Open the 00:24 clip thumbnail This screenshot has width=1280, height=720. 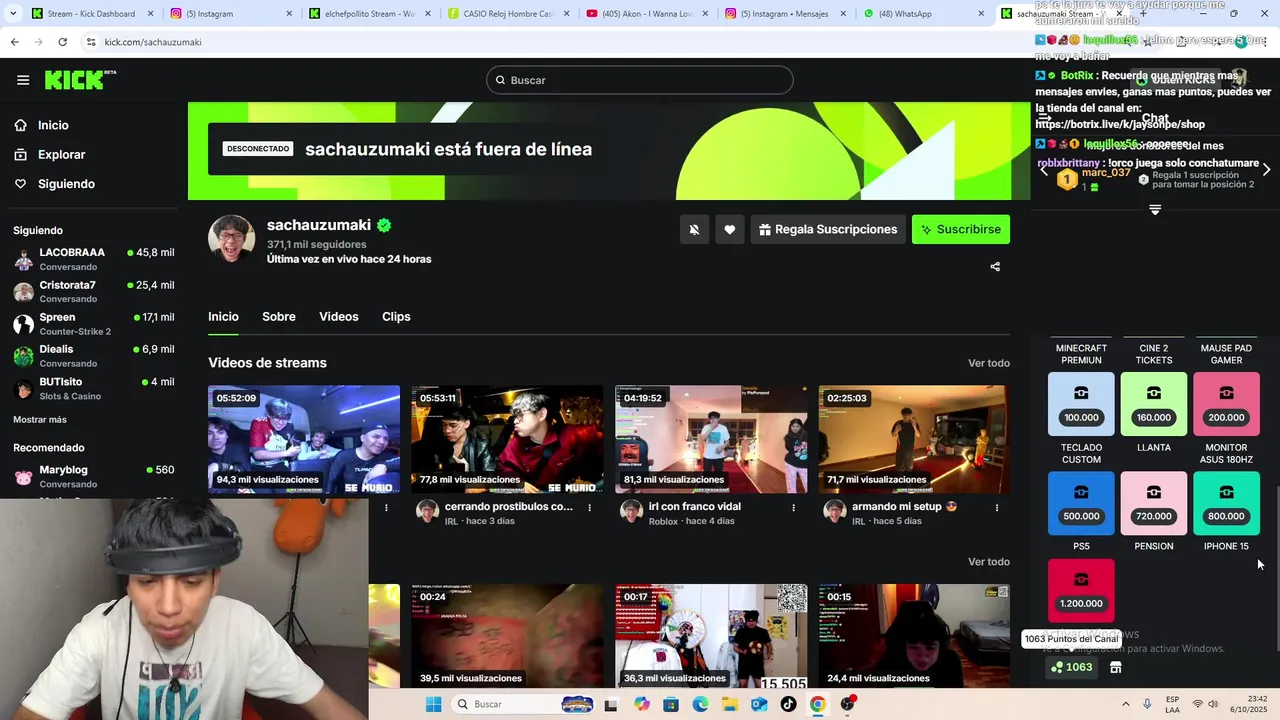(x=507, y=636)
